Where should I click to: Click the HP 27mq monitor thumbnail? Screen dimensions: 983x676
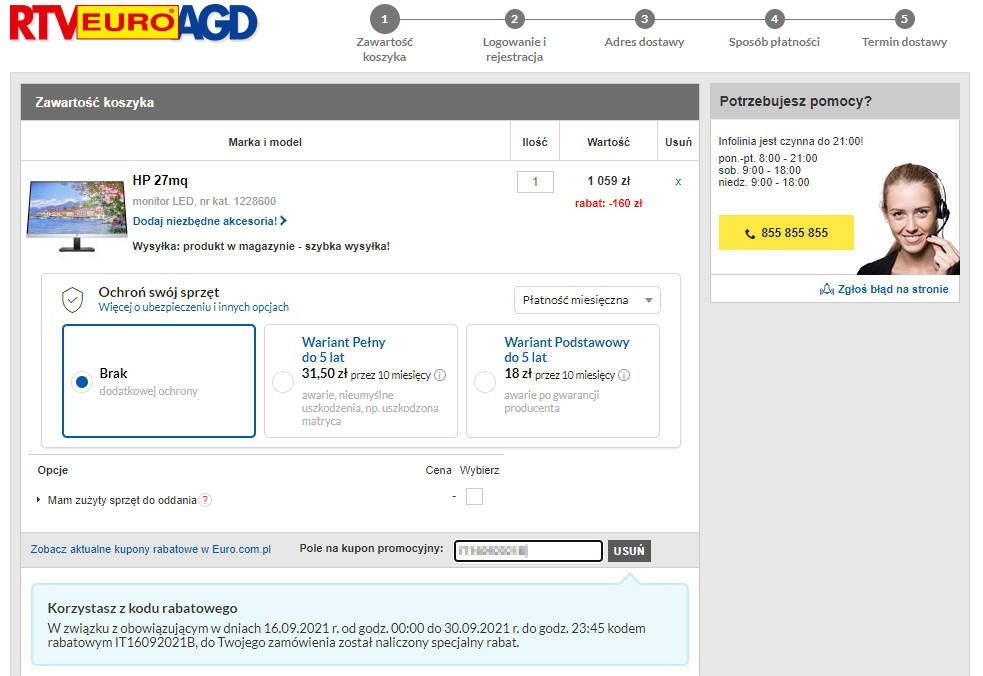click(x=76, y=216)
